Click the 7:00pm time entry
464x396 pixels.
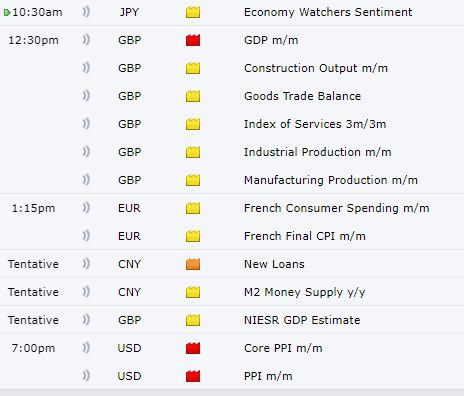[x=33, y=348]
